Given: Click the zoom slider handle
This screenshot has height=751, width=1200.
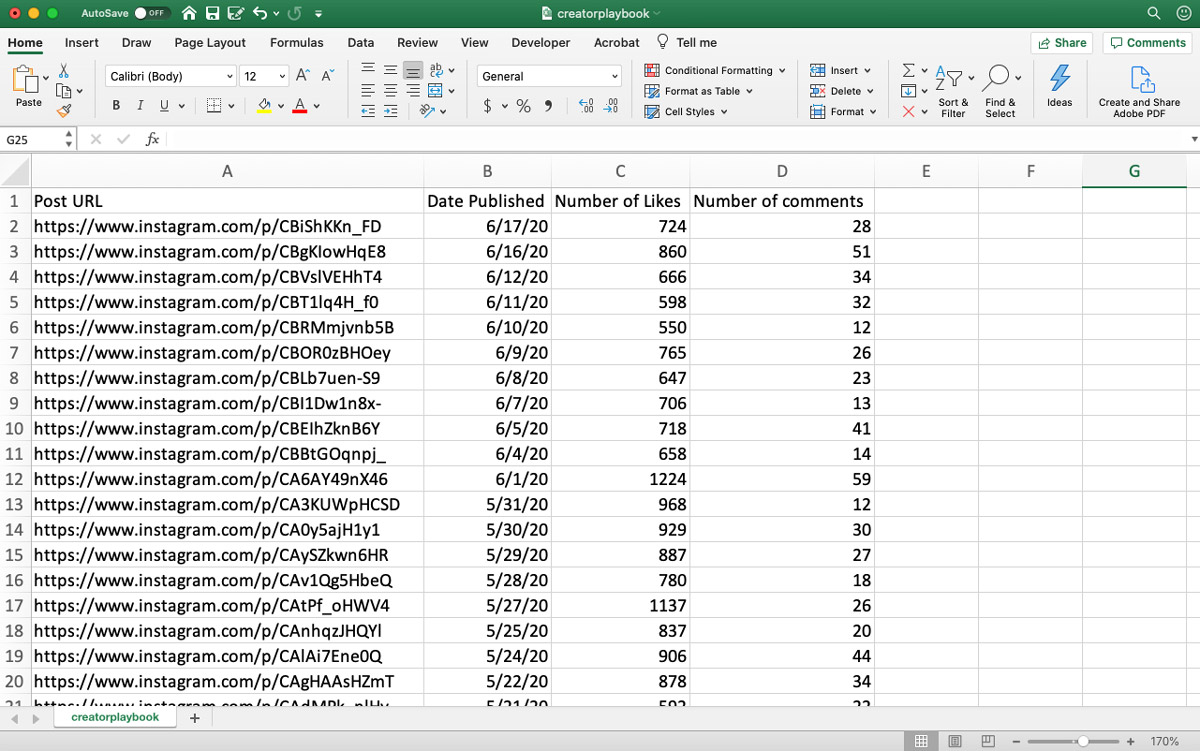Looking at the screenshot, I should (x=1082, y=741).
